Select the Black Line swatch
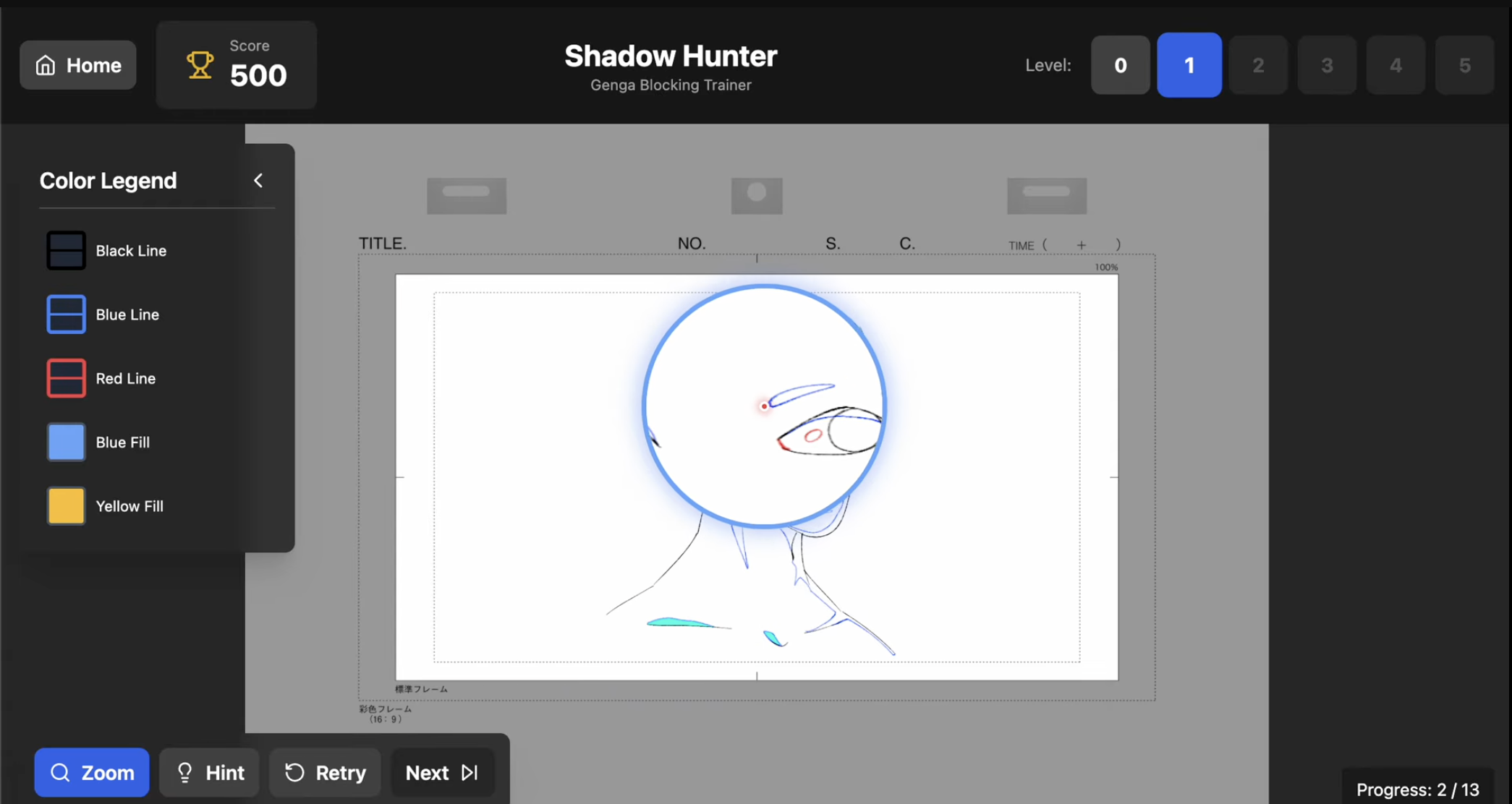This screenshot has height=804, width=1512. pos(66,250)
